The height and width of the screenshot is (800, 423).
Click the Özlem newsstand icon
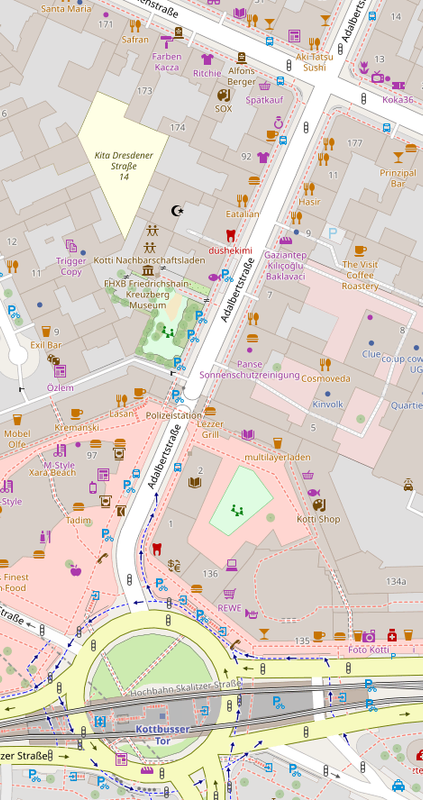point(60,371)
